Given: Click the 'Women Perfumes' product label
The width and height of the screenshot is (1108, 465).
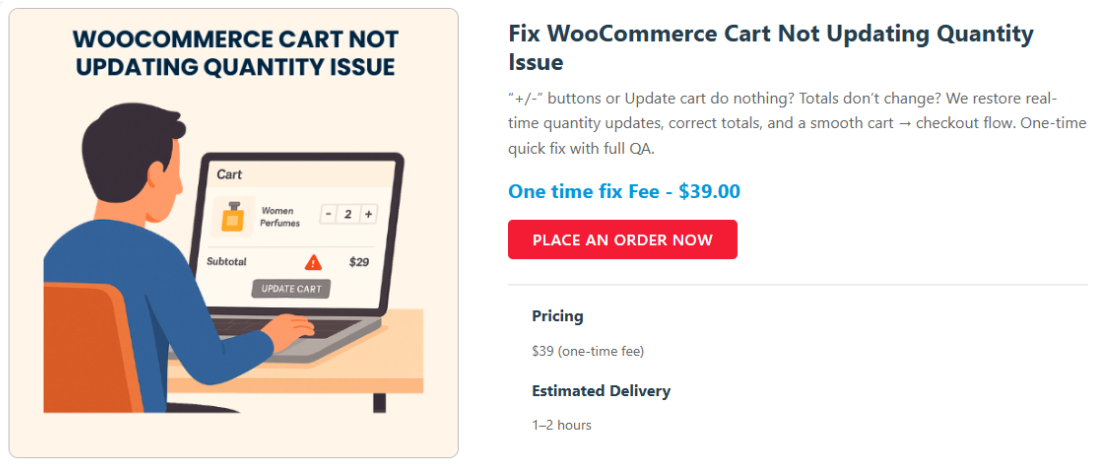Looking at the screenshot, I should [280, 217].
